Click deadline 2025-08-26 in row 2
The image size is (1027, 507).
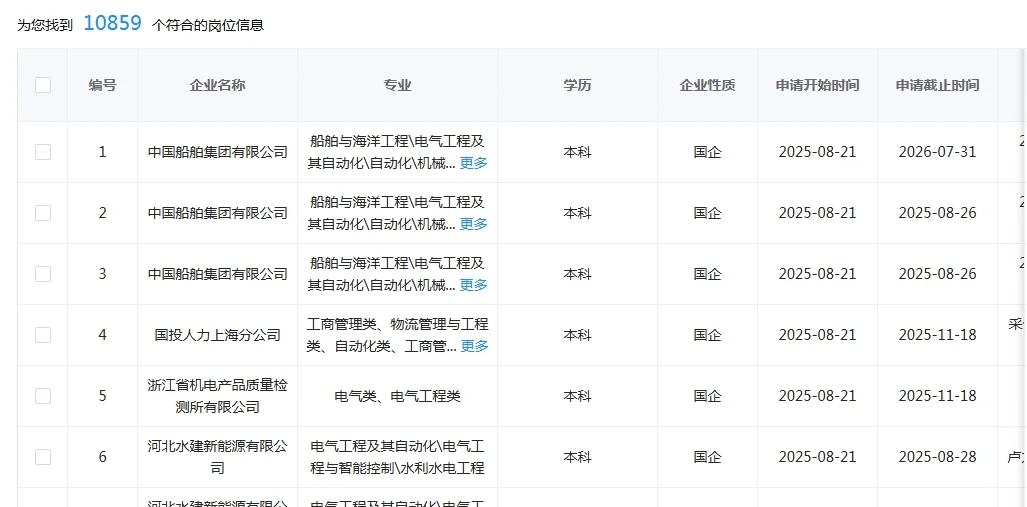[937, 213]
